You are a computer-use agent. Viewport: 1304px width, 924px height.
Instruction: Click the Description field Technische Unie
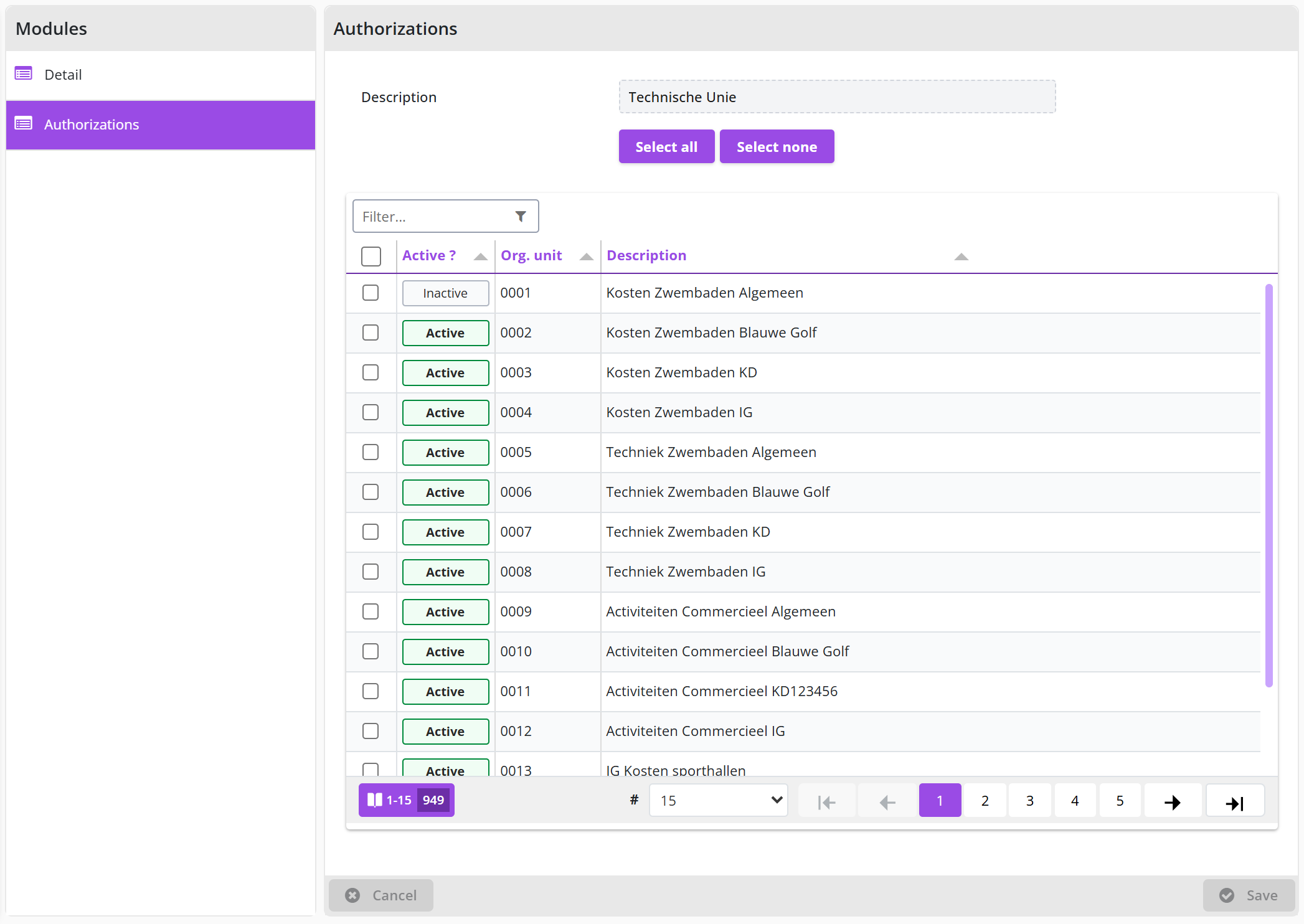(x=837, y=97)
